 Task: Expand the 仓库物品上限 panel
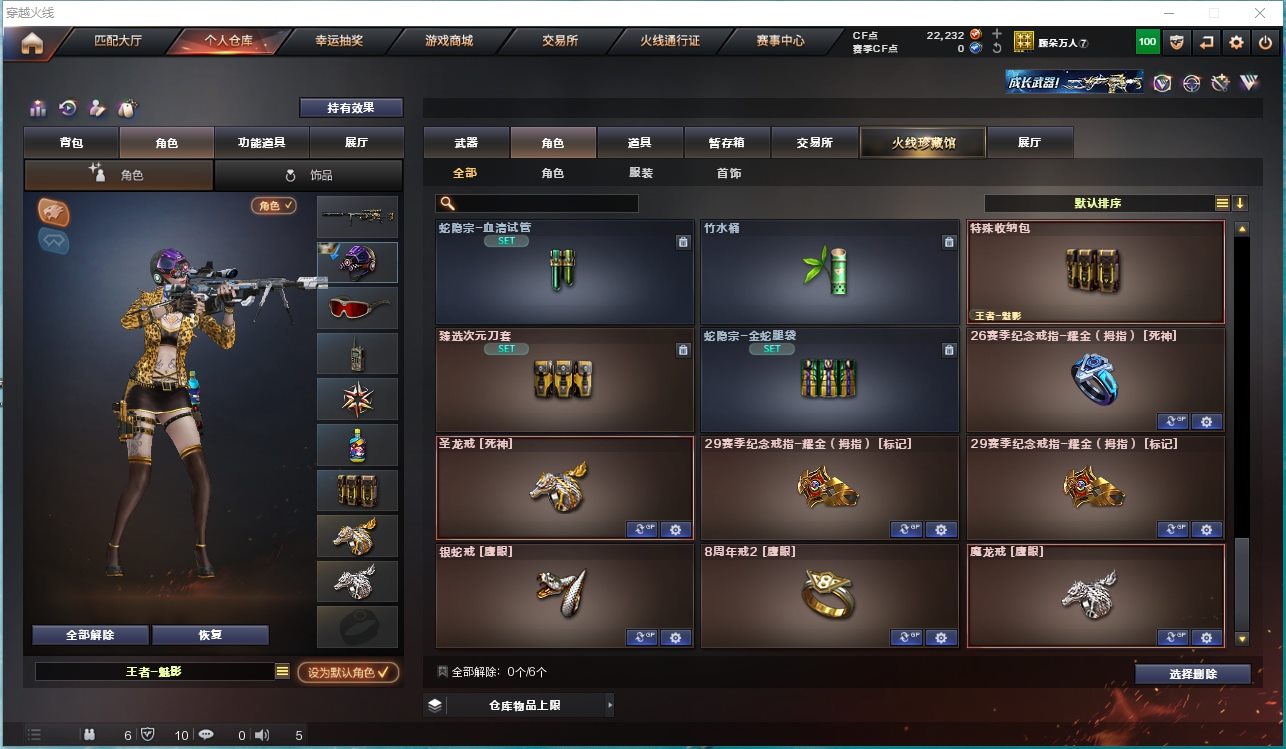click(x=519, y=705)
